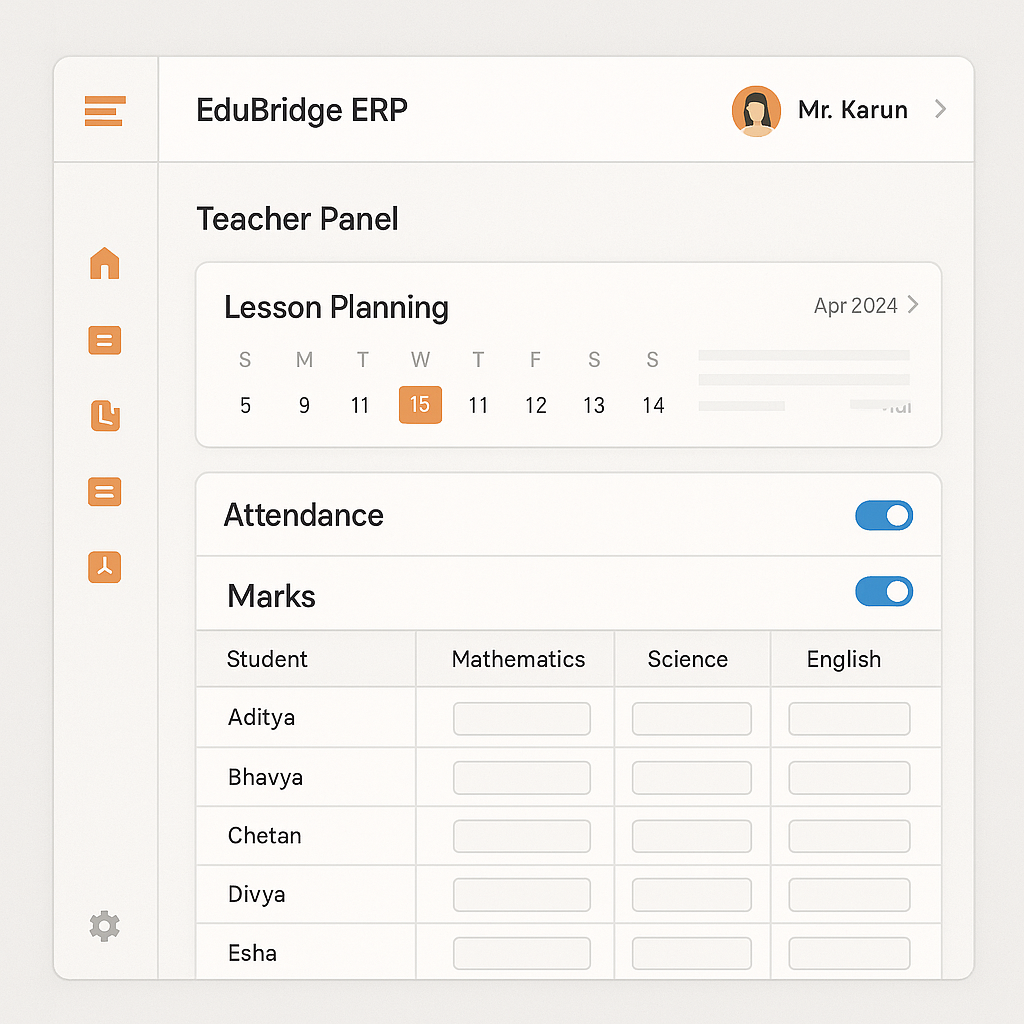Expand the chevron next to Mr. Karun
The height and width of the screenshot is (1024, 1024).
(940, 109)
